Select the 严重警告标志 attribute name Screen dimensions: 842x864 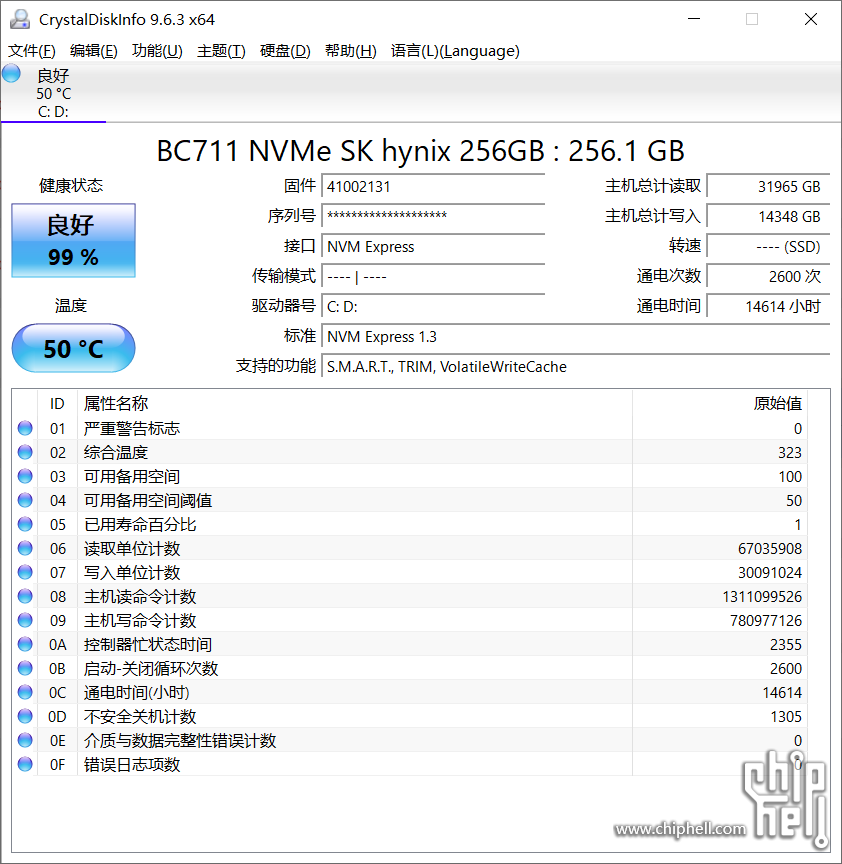pos(132,428)
